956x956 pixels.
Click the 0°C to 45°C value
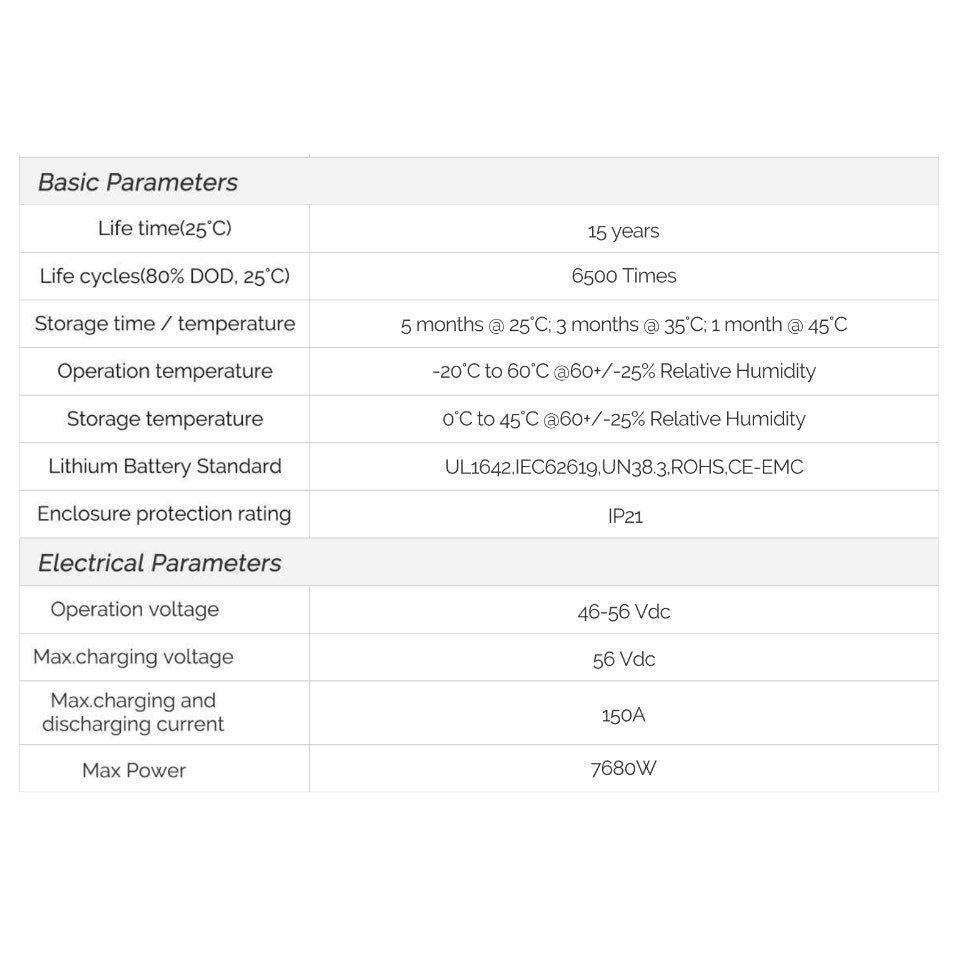pos(623,419)
